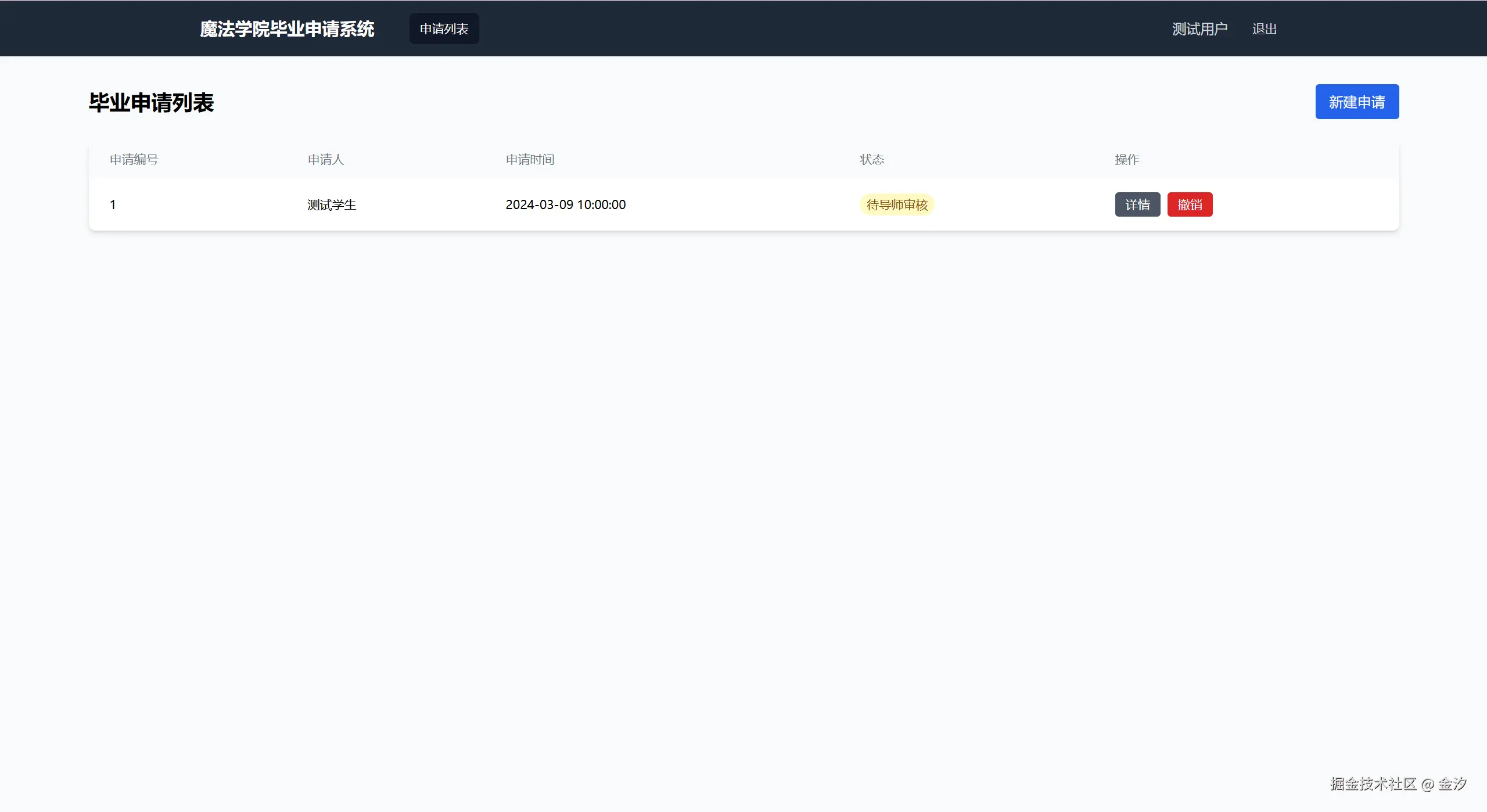This screenshot has height=812, width=1487.
Task: Click 退出 to log out
Action: click(1264, 29)
